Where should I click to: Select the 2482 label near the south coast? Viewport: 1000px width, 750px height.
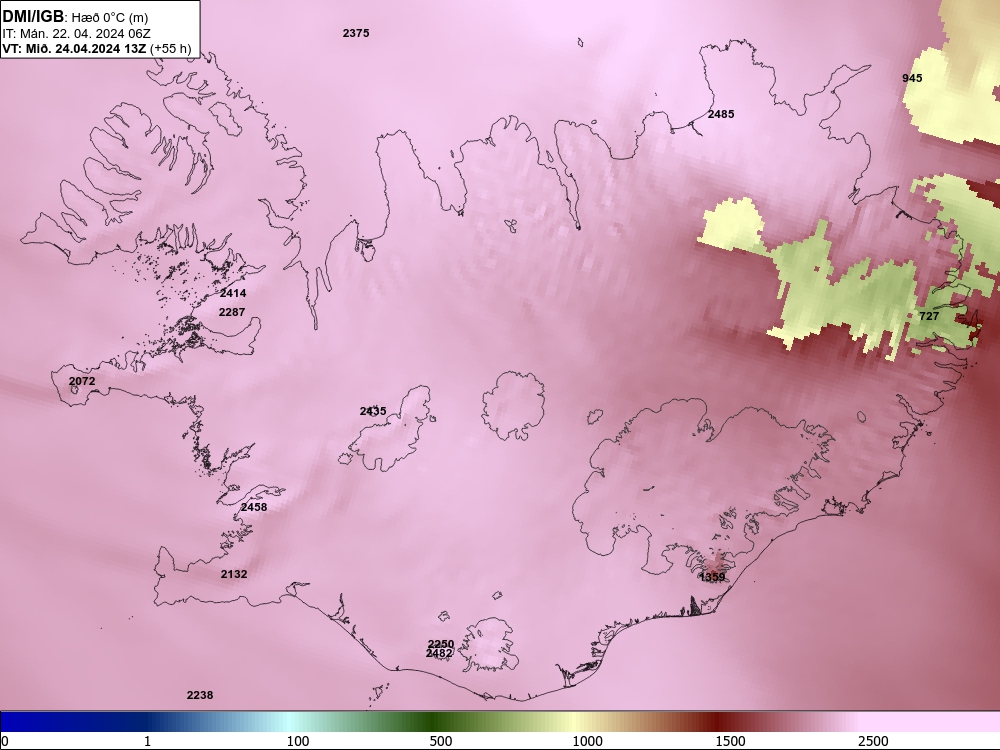click(439, 654)
